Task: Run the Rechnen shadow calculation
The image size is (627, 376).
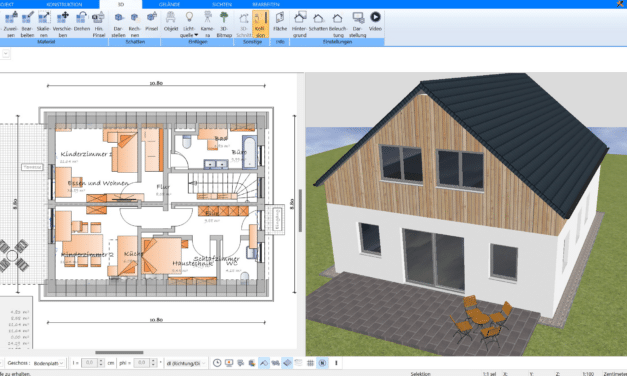Action: tap(135, 24)
